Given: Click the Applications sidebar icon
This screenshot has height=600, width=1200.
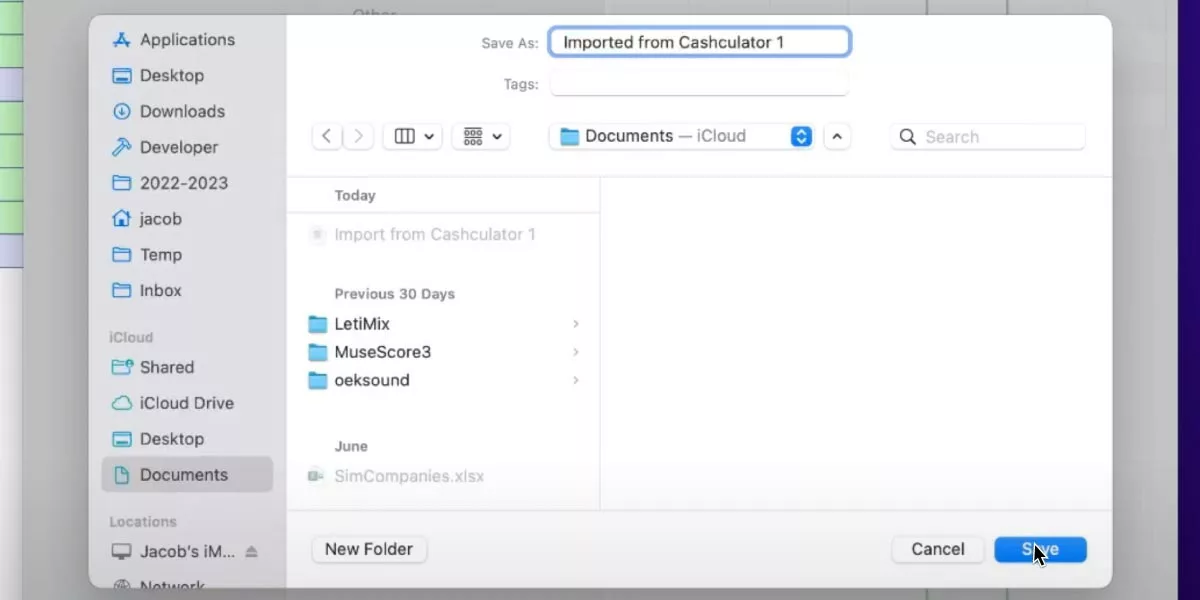Looking at the screenshot, I should (x=122, y=40).
